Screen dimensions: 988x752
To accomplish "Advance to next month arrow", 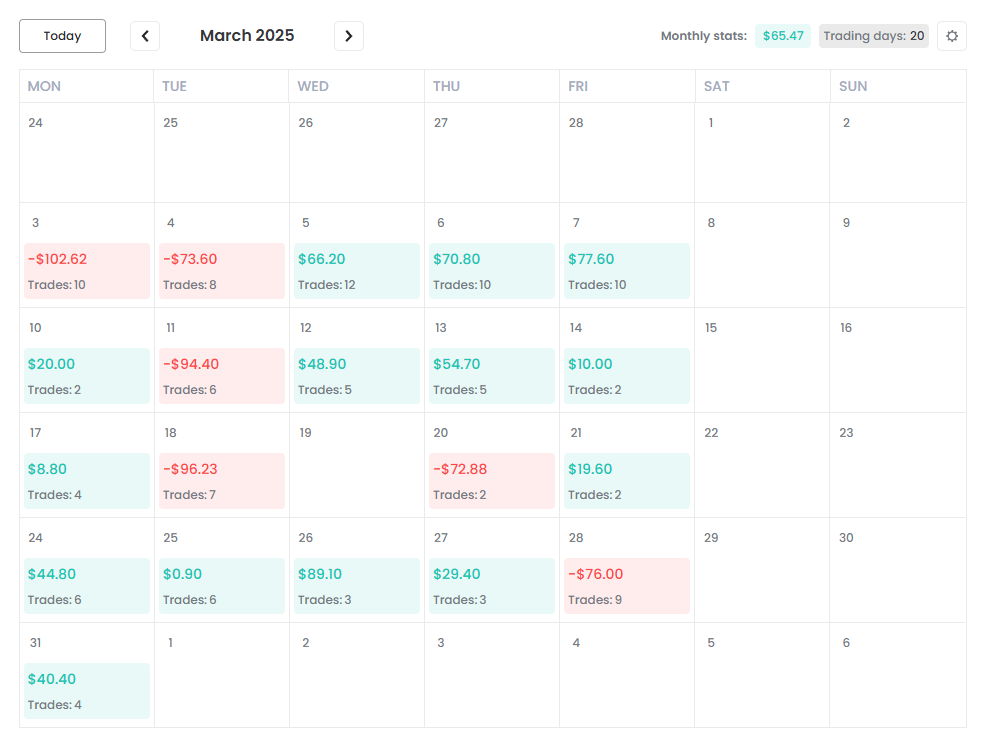I will point(348,36).
